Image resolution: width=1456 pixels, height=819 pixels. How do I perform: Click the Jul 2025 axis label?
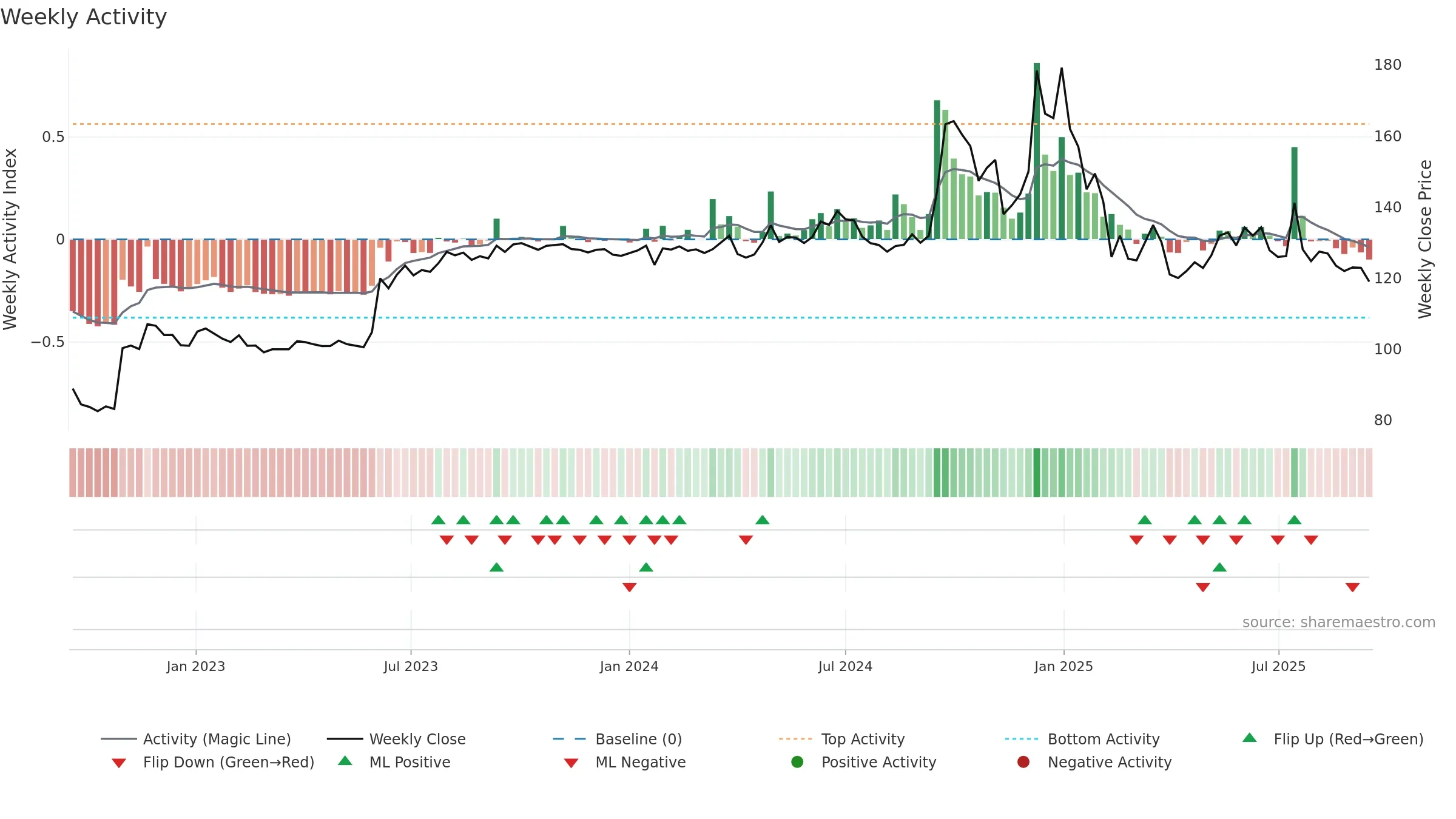coord(1278,666)
